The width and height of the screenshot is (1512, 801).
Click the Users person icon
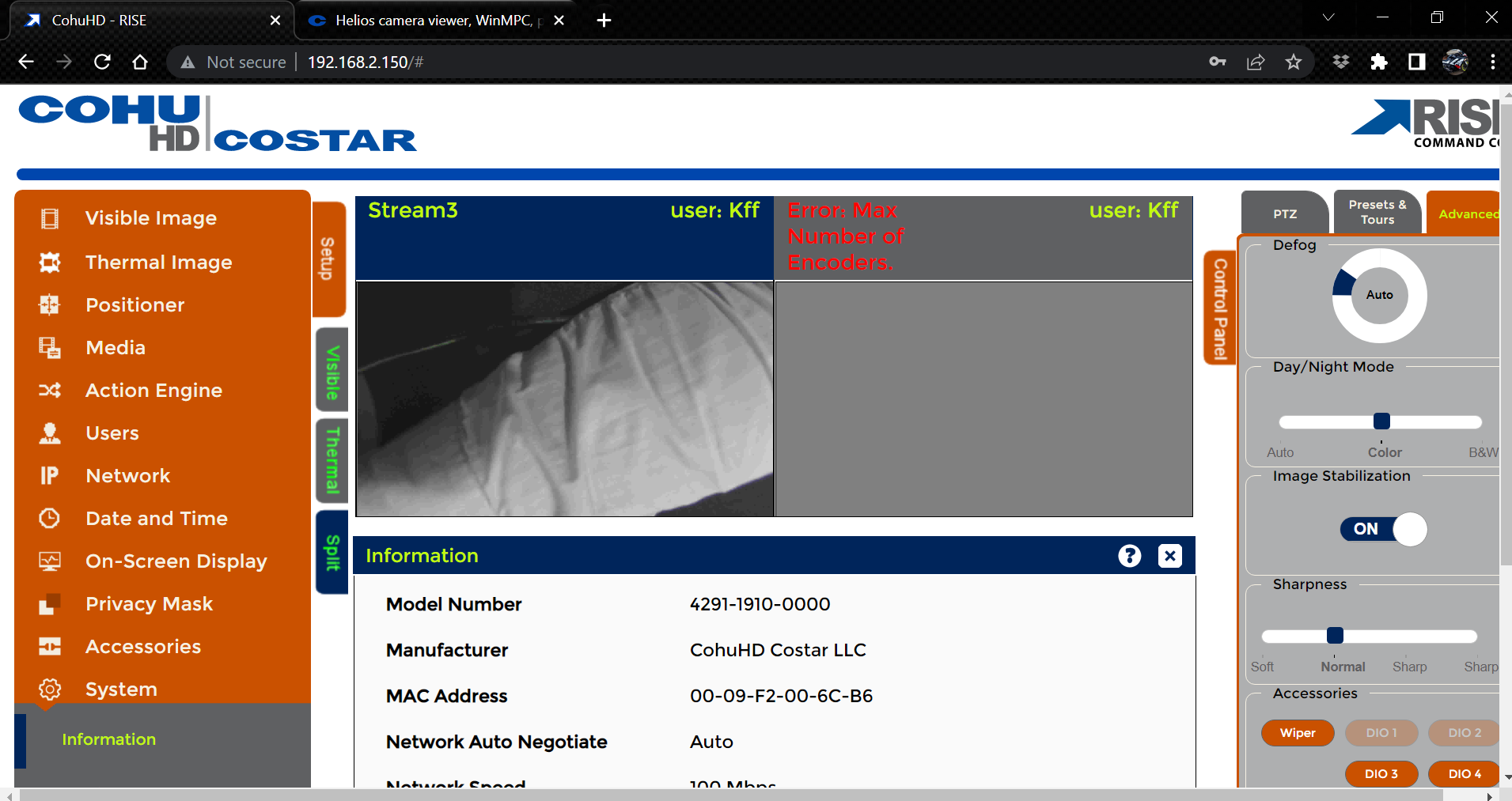click(50, 433)
